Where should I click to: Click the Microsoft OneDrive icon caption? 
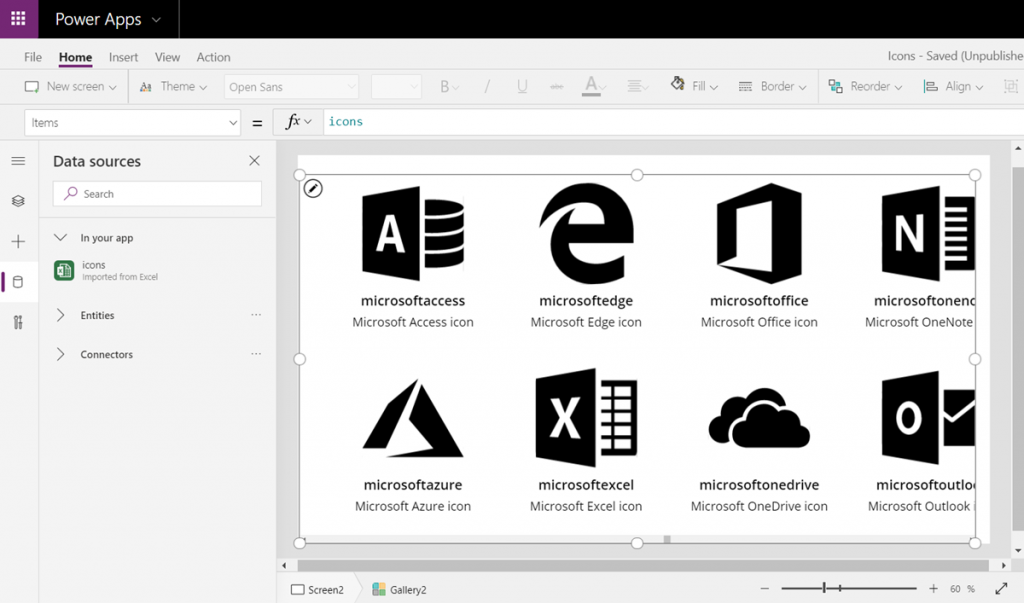[x=759, y=506]
